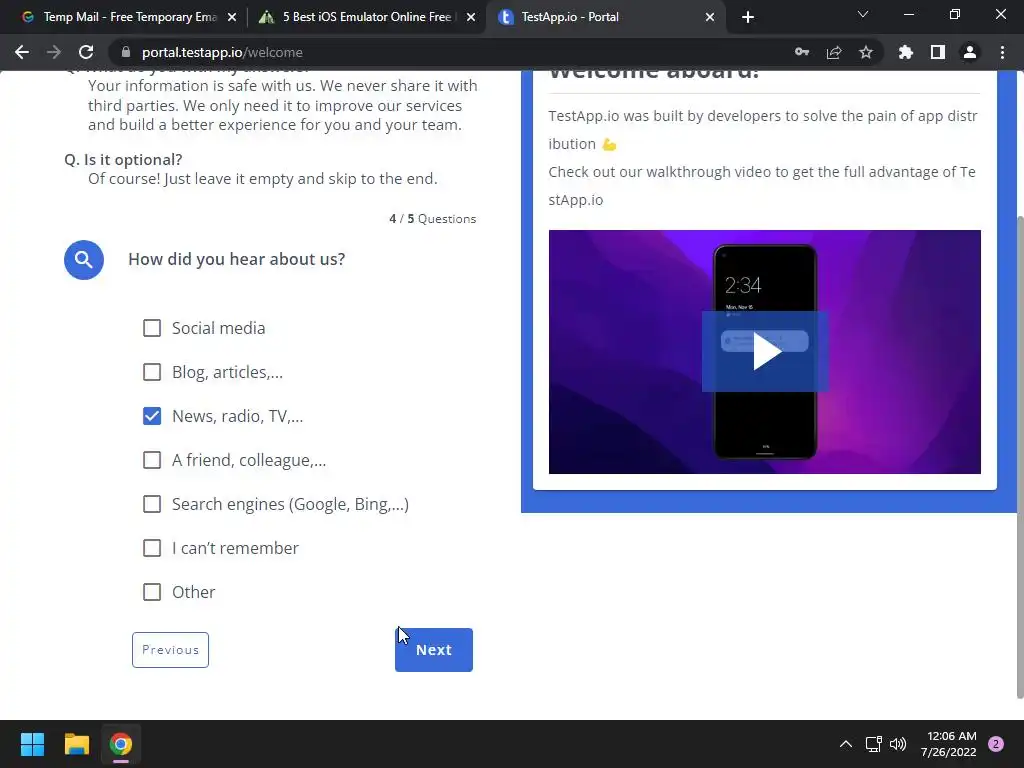Reload the TestApp.io page
This screenshot has width=1024, height=768.
click(x=86, y=52)
